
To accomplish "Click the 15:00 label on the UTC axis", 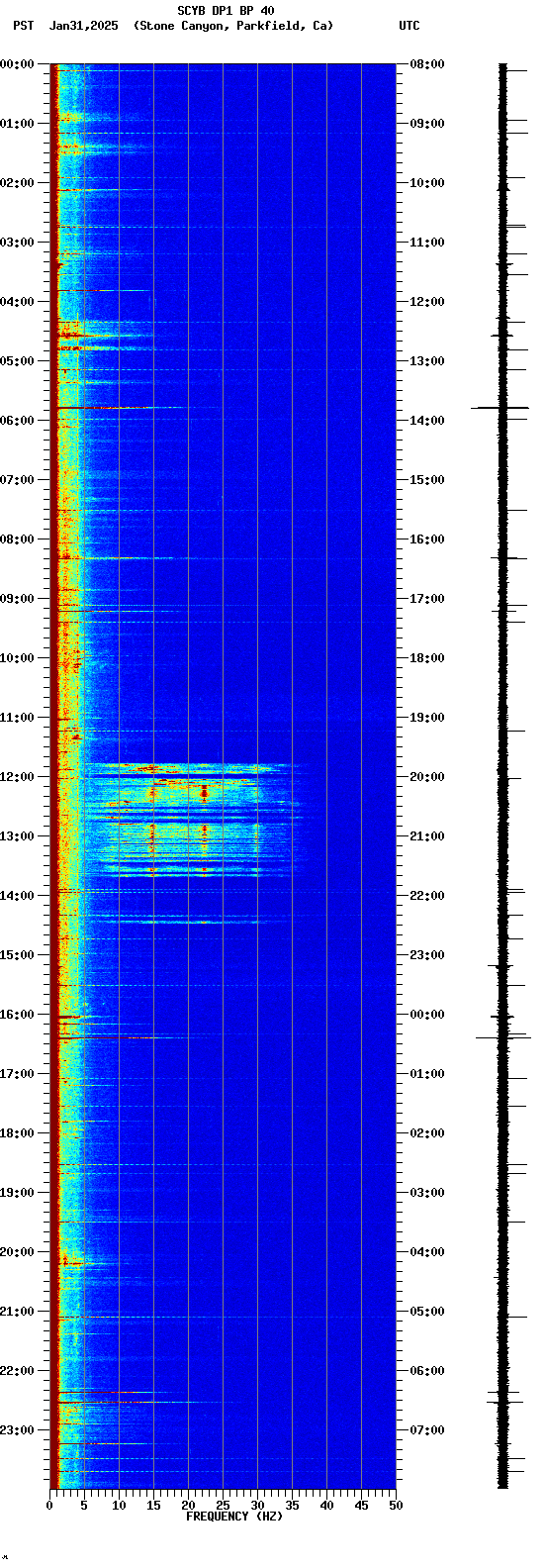I will pyautogui.click(x=427, y=480).
